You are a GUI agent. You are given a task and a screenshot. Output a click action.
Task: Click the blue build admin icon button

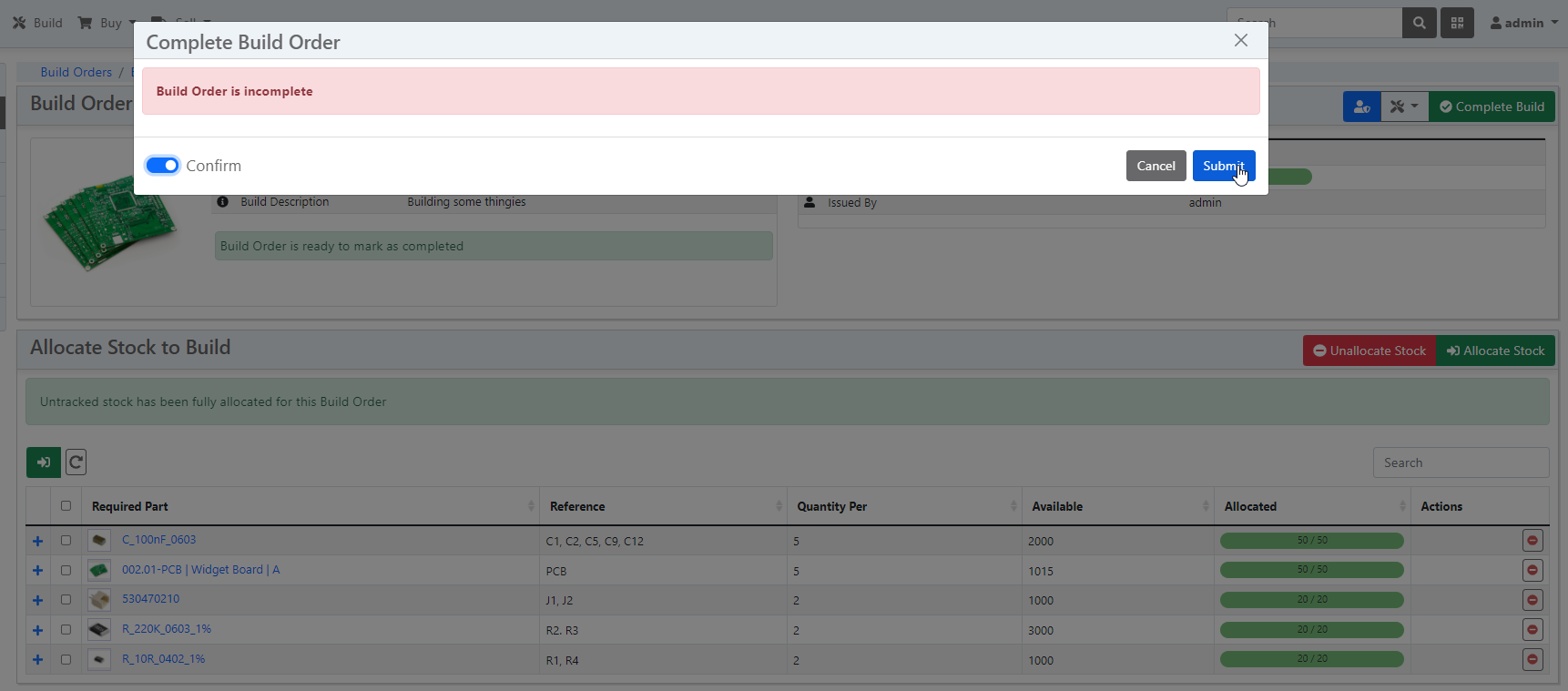(1361, 107)
